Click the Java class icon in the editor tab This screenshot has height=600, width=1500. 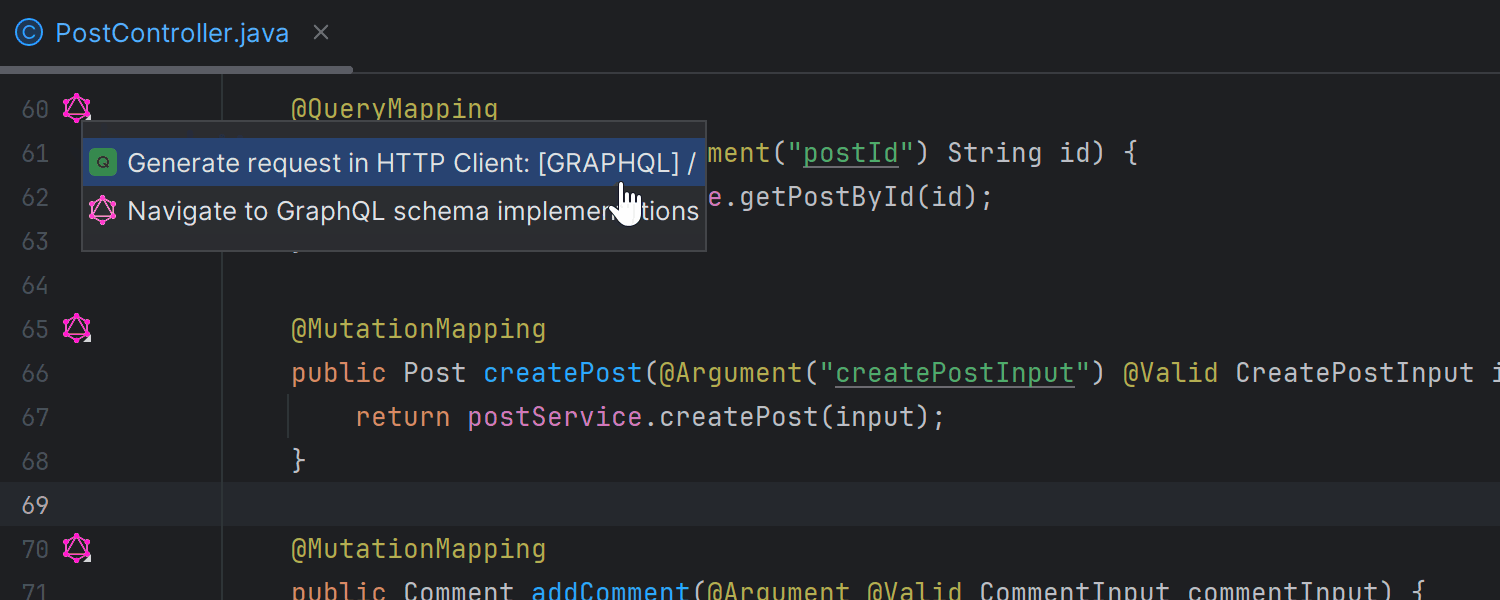point(28,32)
